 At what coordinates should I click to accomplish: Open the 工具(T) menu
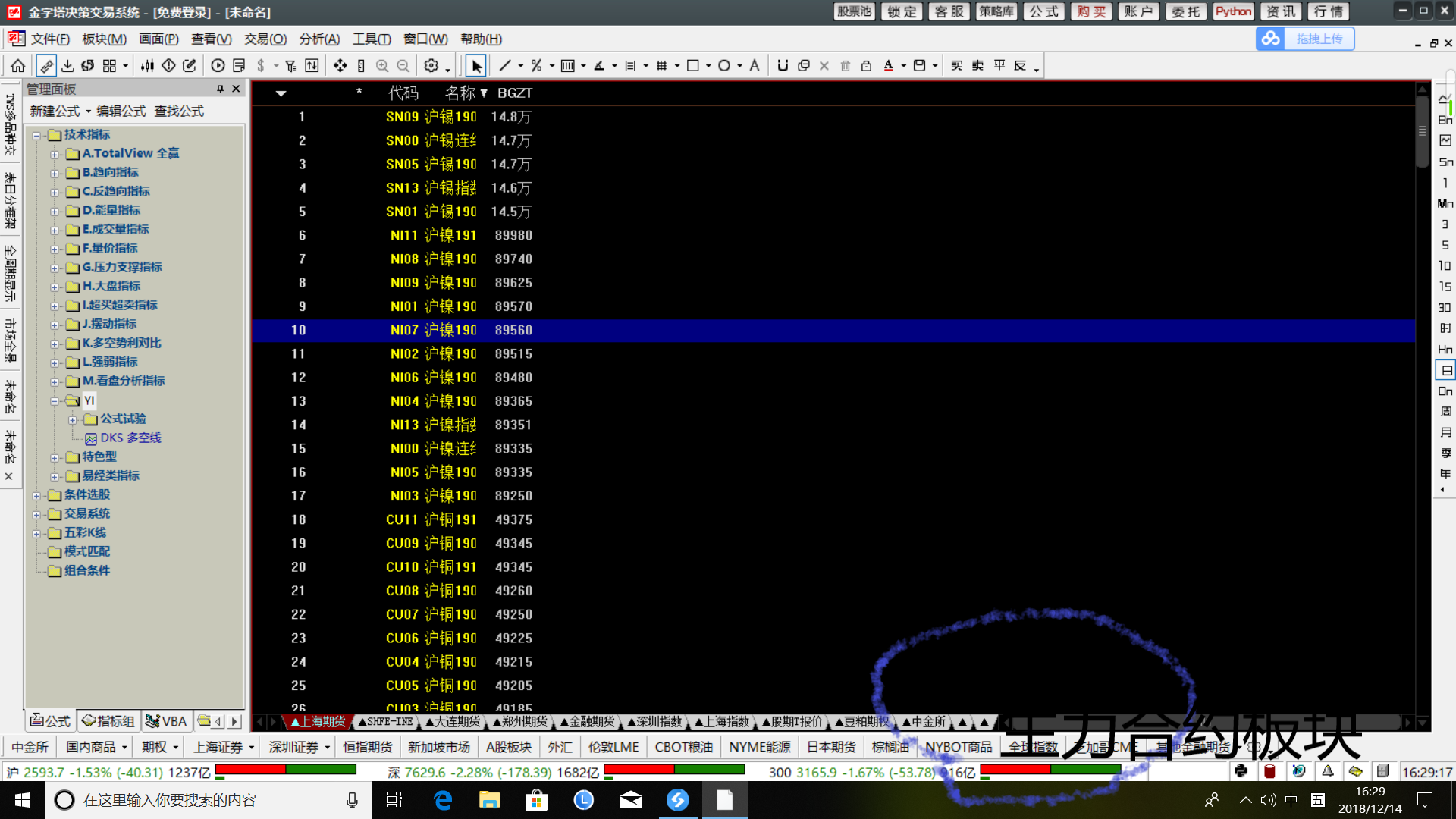pyautogui.click(x=372, y=39)
